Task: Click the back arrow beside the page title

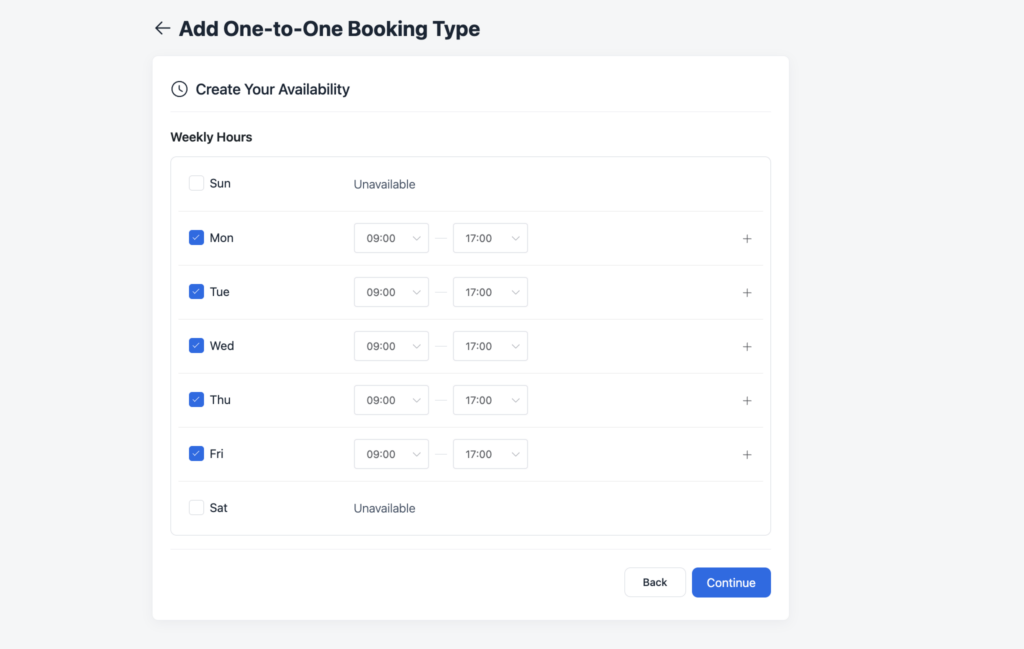Action: 163,28
